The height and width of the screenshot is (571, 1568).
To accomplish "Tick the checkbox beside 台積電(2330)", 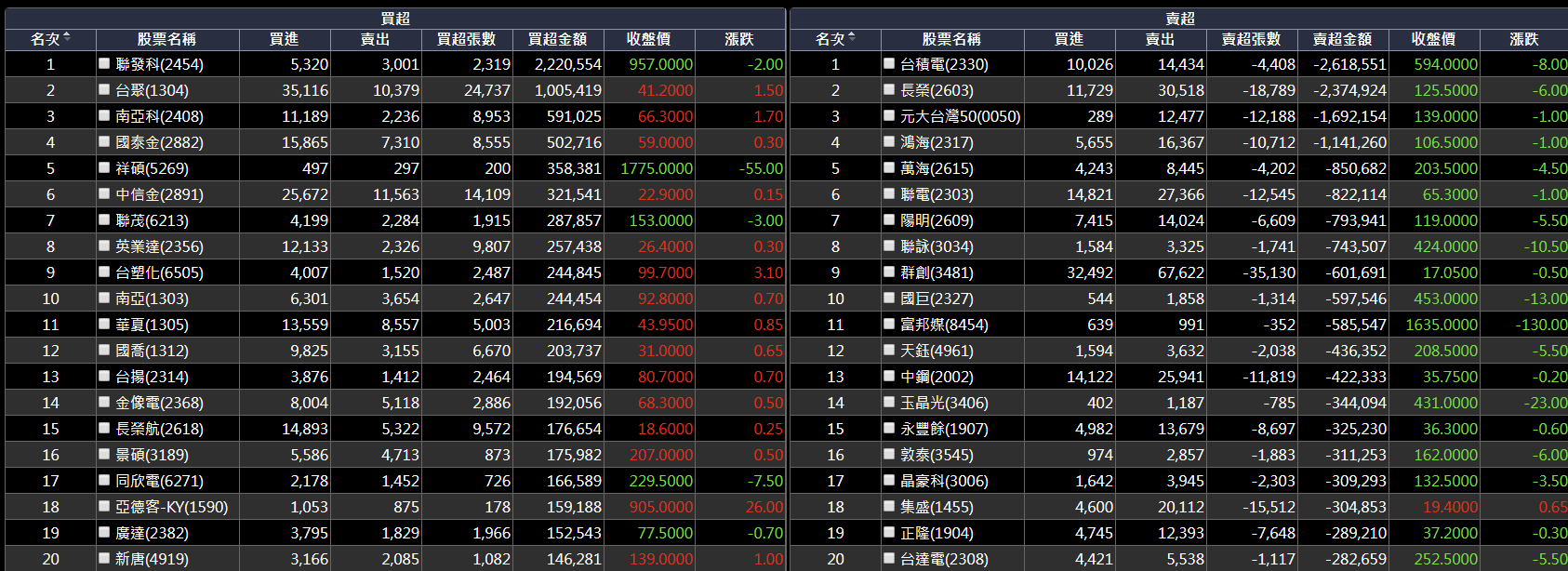I will pyautogui.click(x=889, y=64).
